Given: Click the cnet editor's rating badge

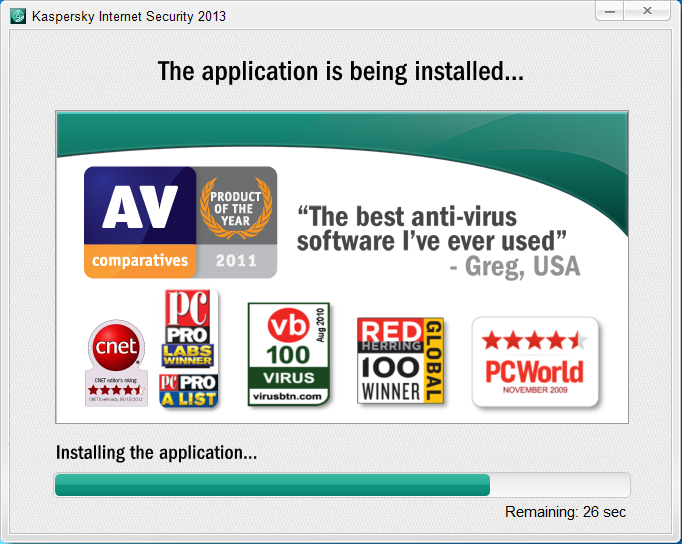Looking at the screenshot, I should [116, 363].
